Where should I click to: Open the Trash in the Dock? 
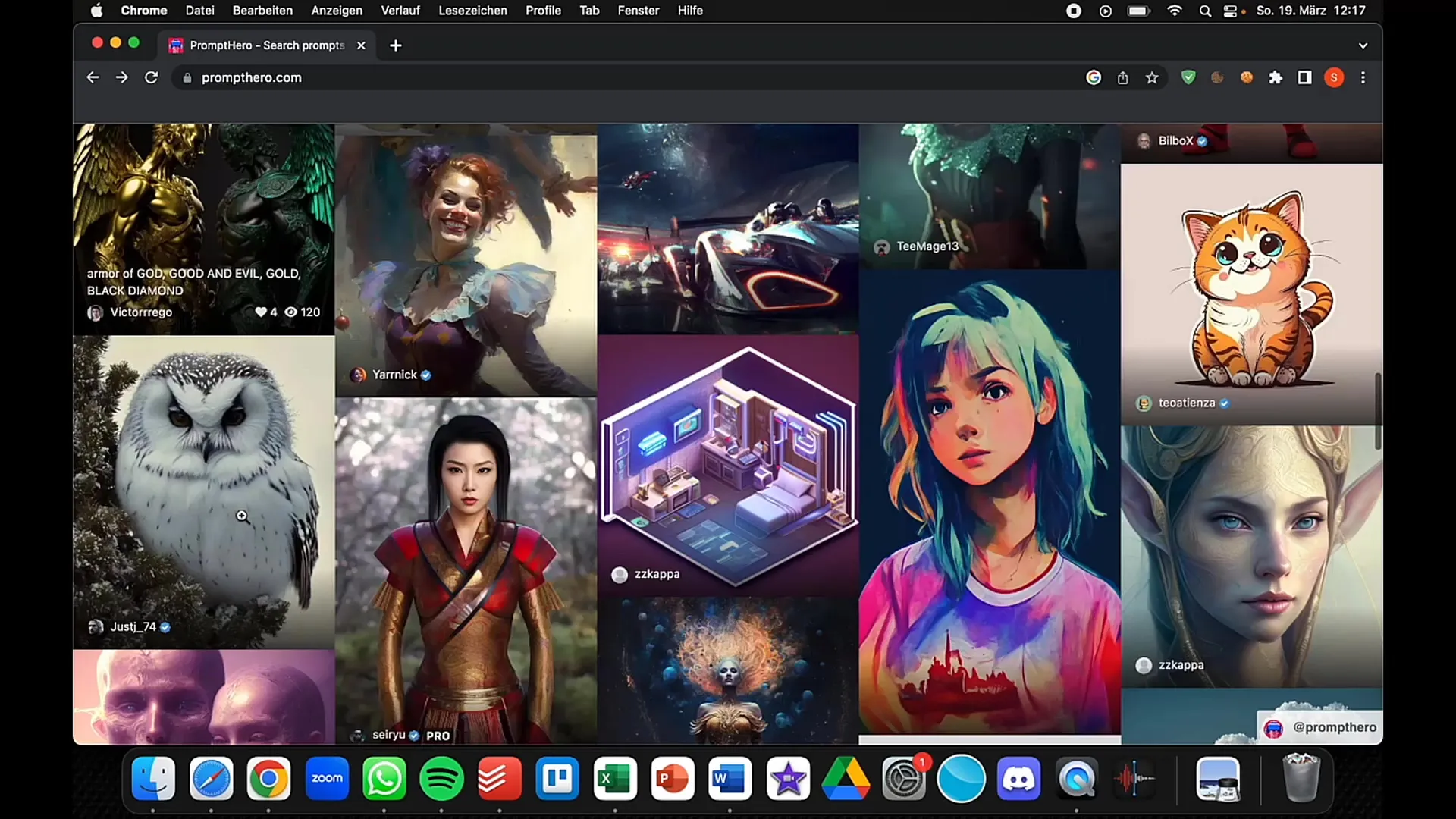pos(1301,779)
